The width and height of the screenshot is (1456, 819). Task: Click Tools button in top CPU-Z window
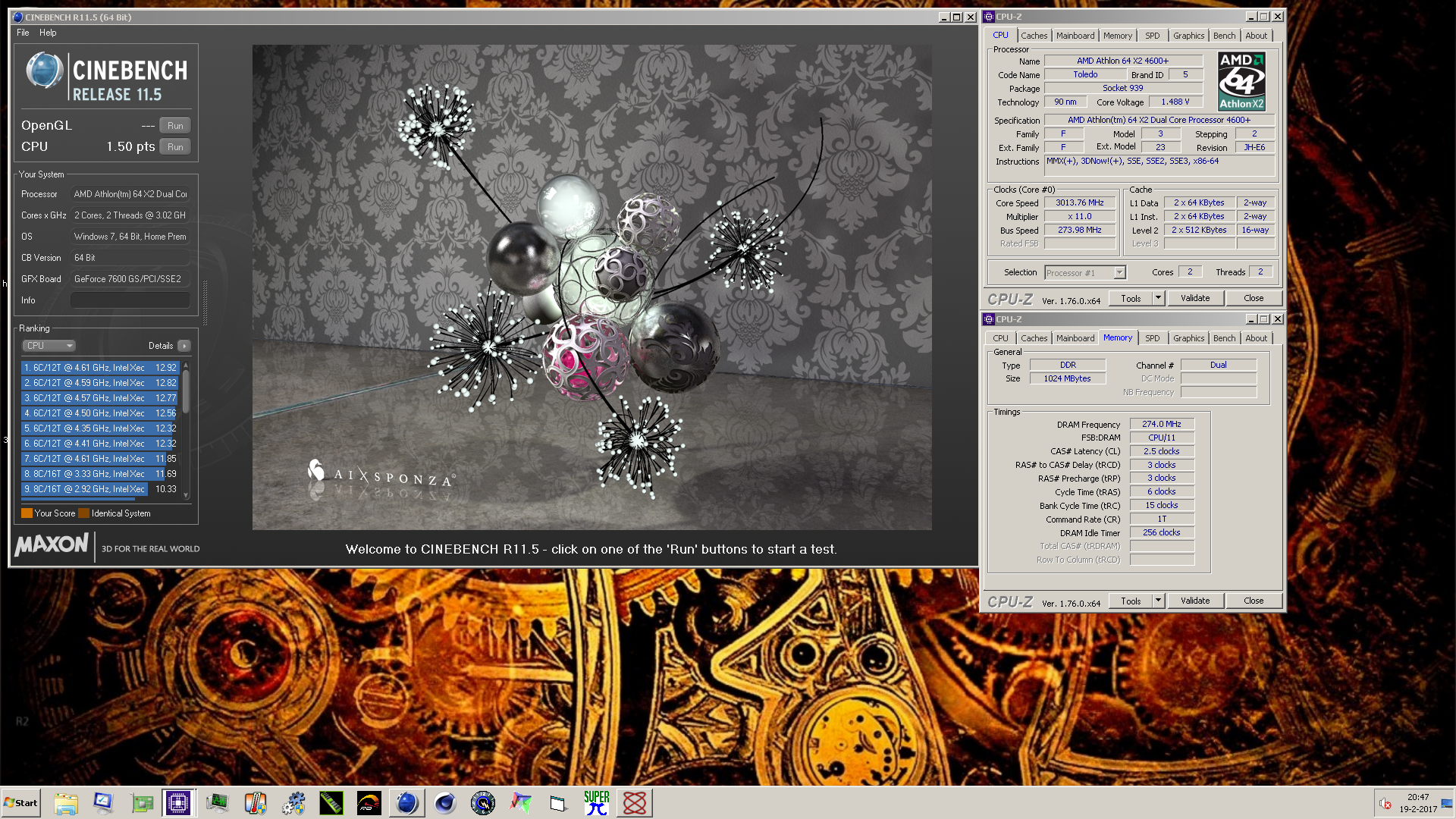coord(1131,299)
